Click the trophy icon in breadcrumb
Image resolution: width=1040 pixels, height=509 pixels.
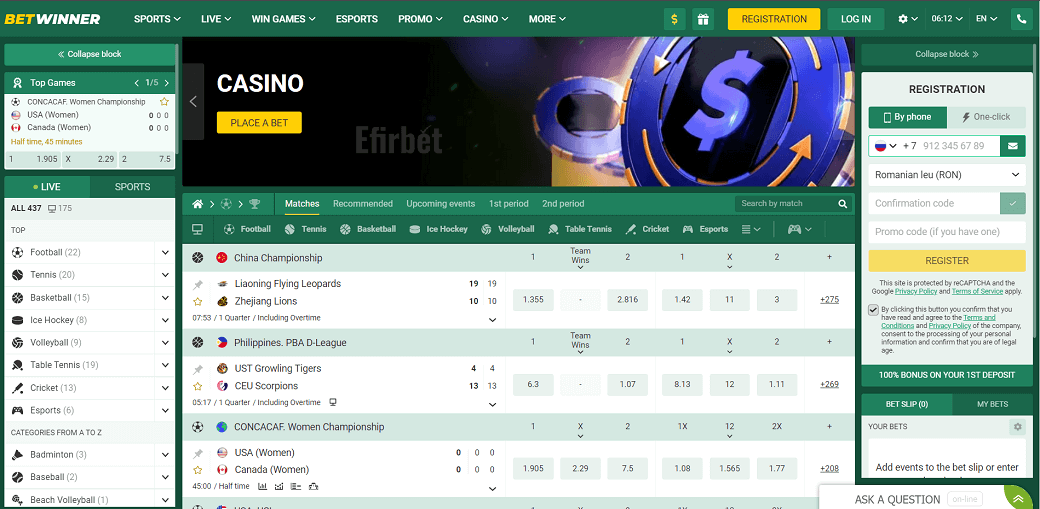(x=255, y=204)
